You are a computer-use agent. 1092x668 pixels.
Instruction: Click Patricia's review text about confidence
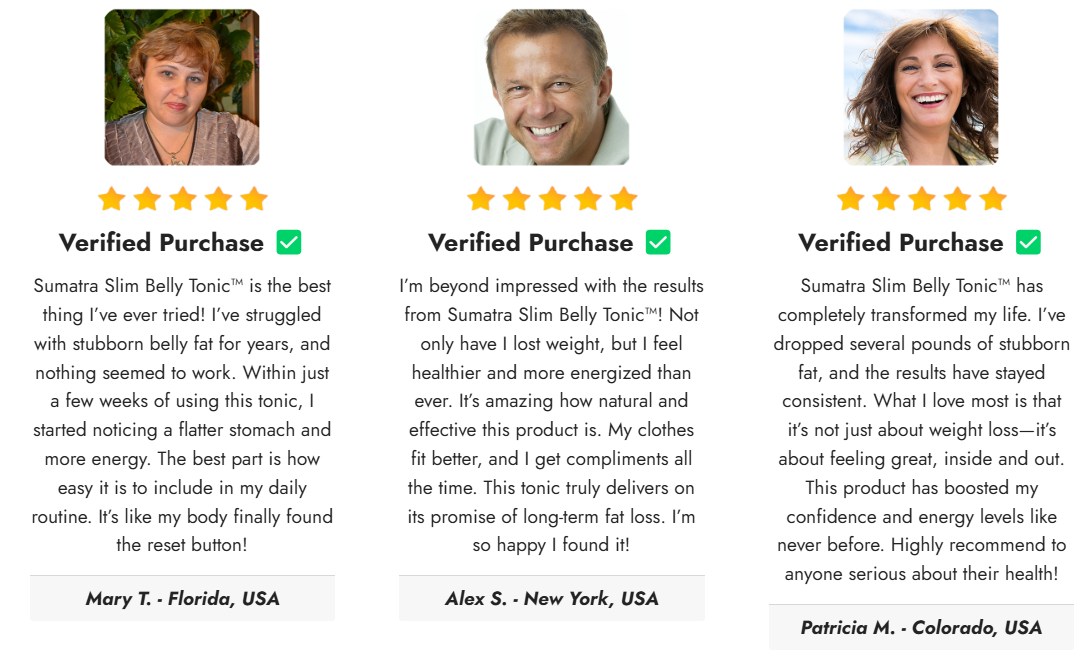click(921, 430)
